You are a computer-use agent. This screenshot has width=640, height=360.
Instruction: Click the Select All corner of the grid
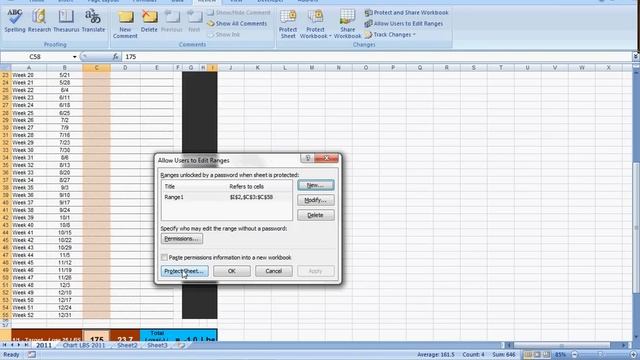(x=5, y=68)
